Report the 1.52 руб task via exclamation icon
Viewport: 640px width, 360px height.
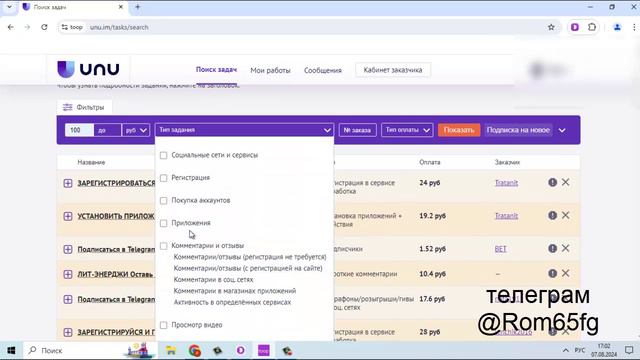click(552, 249)
